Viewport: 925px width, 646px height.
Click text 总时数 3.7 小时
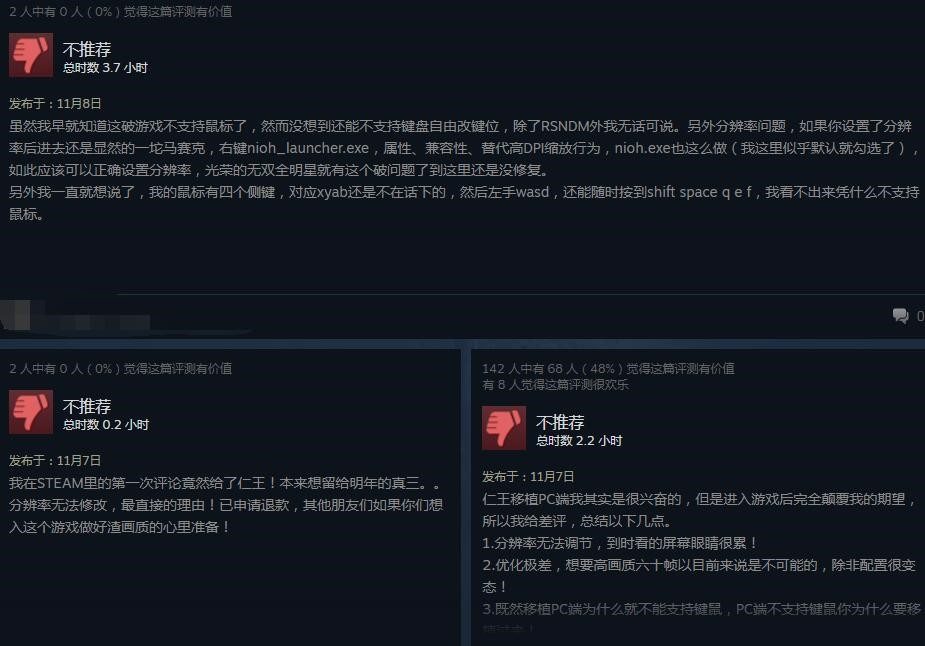[x=105, y=68]
